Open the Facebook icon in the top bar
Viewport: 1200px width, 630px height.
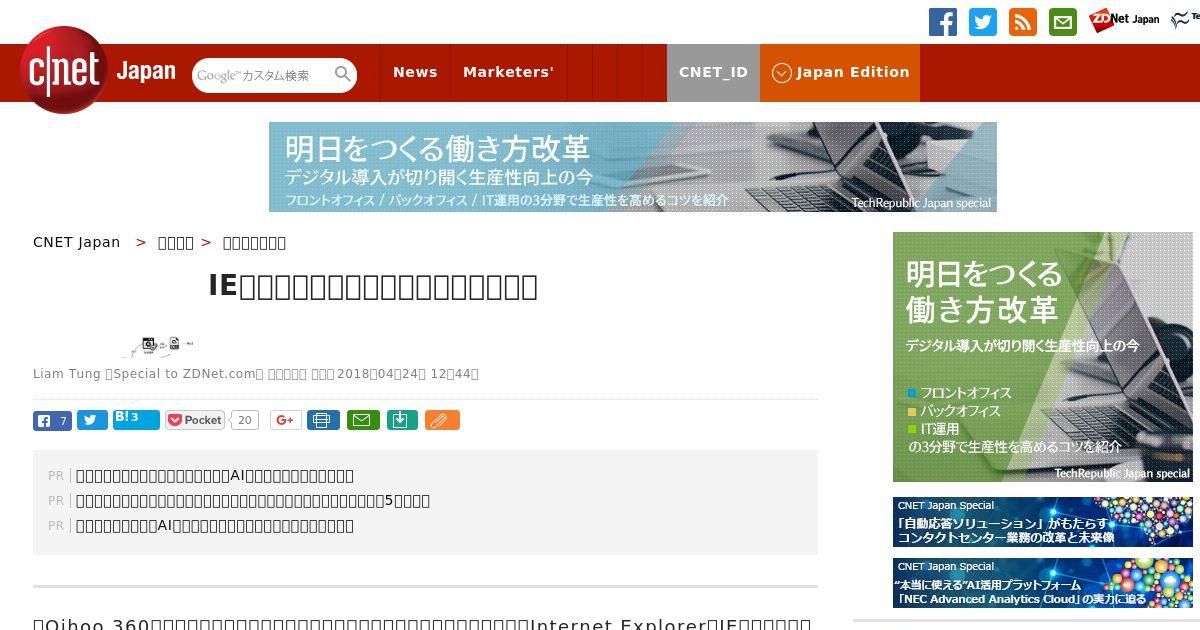(x=943, y=22)
